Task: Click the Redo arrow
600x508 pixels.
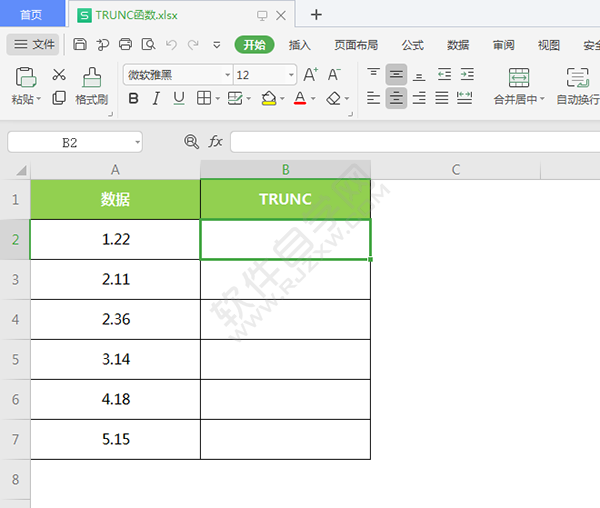Action: 193,45
